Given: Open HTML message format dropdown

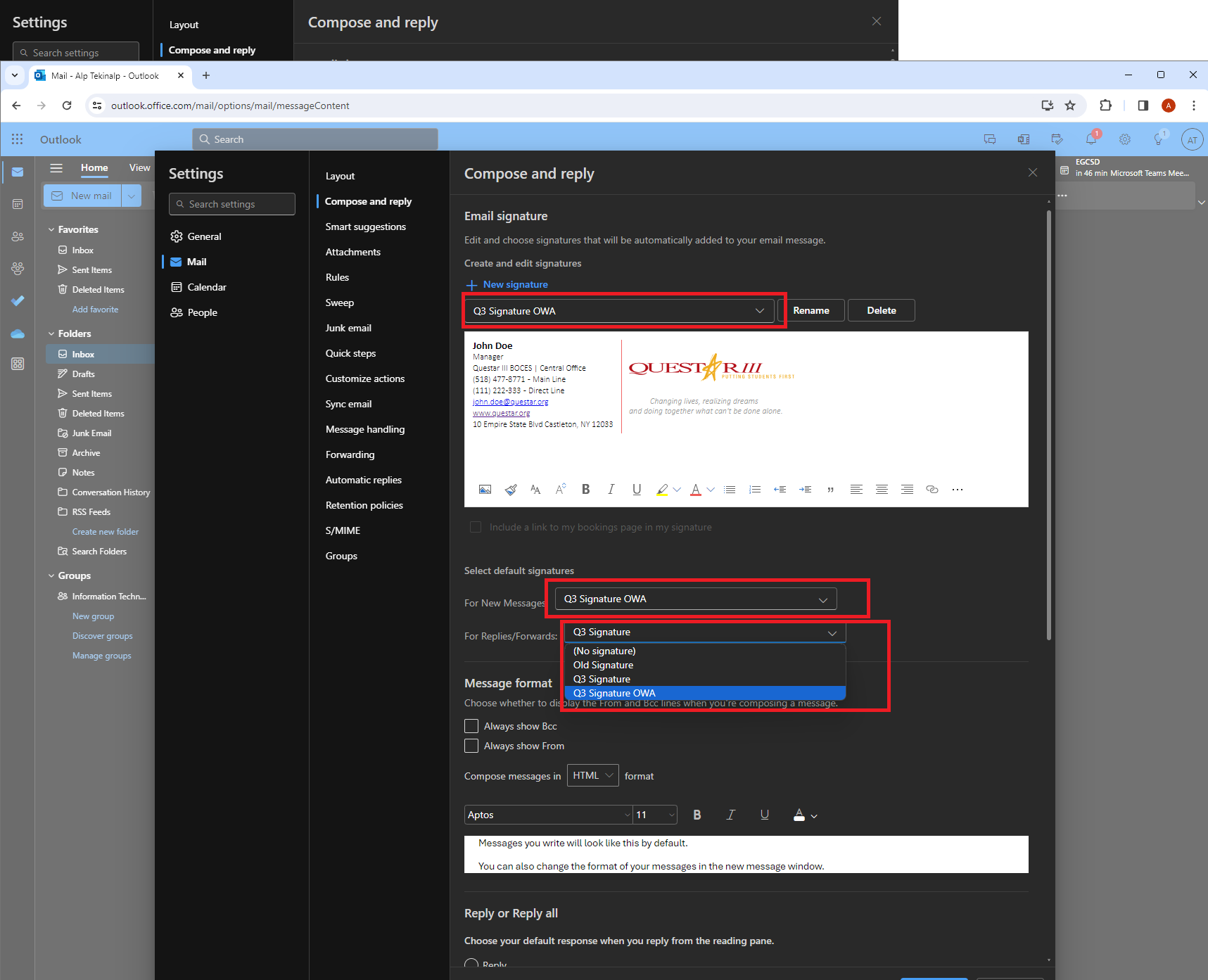Looking at the screenshot, I should [593, 775].
